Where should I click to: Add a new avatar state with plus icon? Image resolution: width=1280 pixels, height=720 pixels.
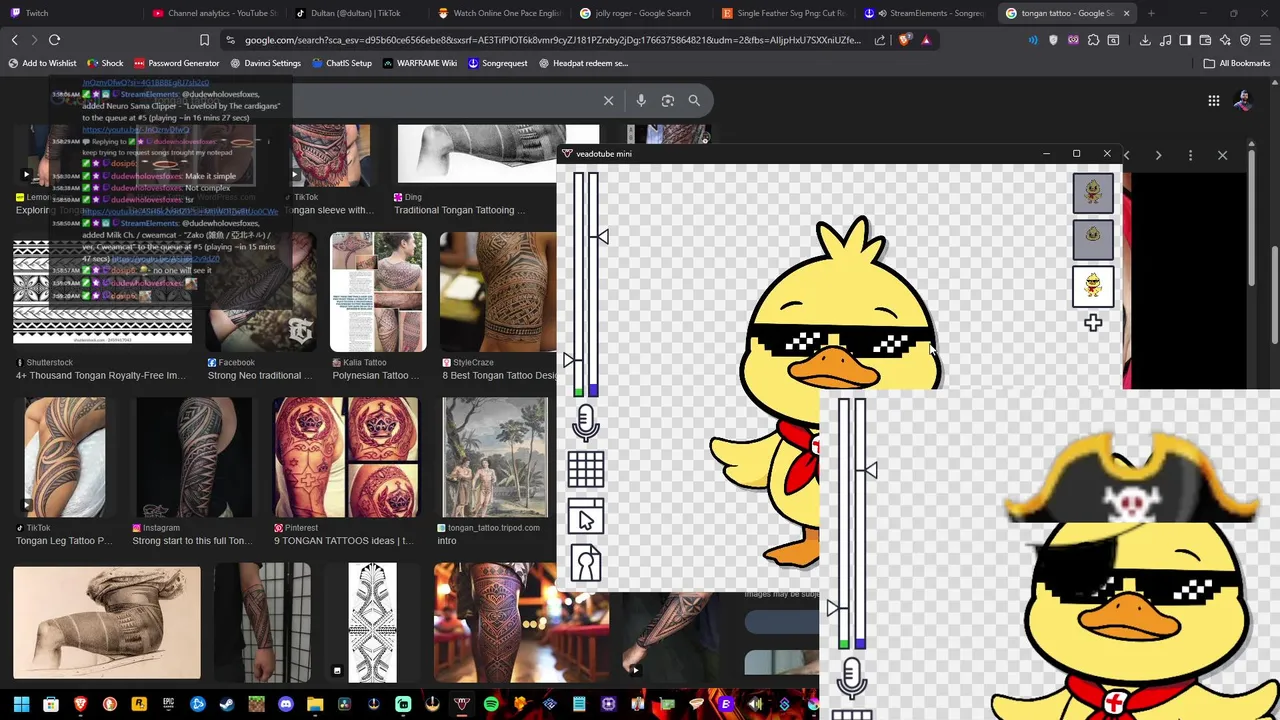point(1093,323)
